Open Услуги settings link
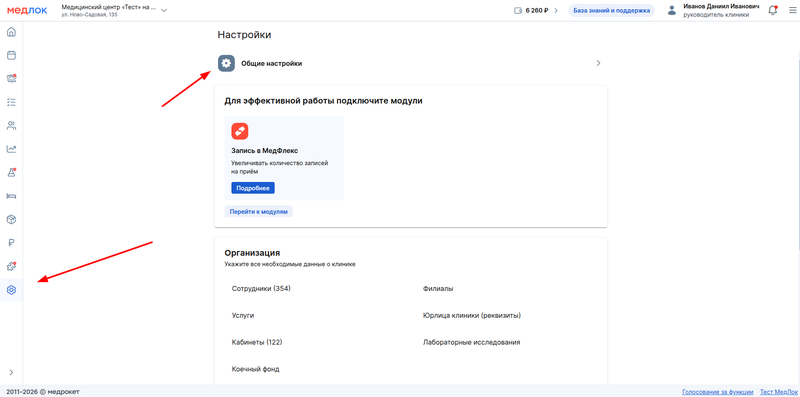This screenshot has height=397, width=800. (x=243, y=315)
